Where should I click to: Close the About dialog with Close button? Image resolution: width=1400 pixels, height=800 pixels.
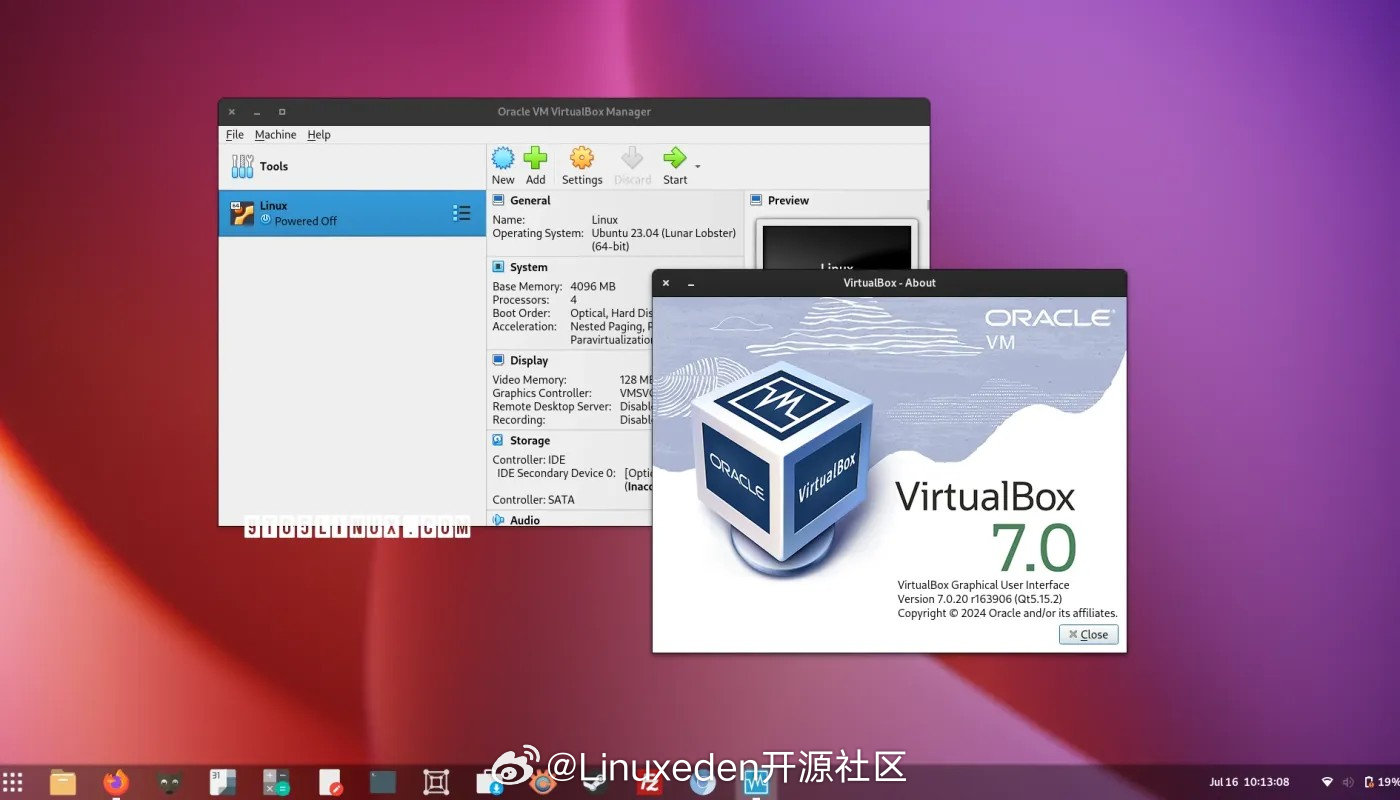pyautogui.click(x=1089, y=634)
